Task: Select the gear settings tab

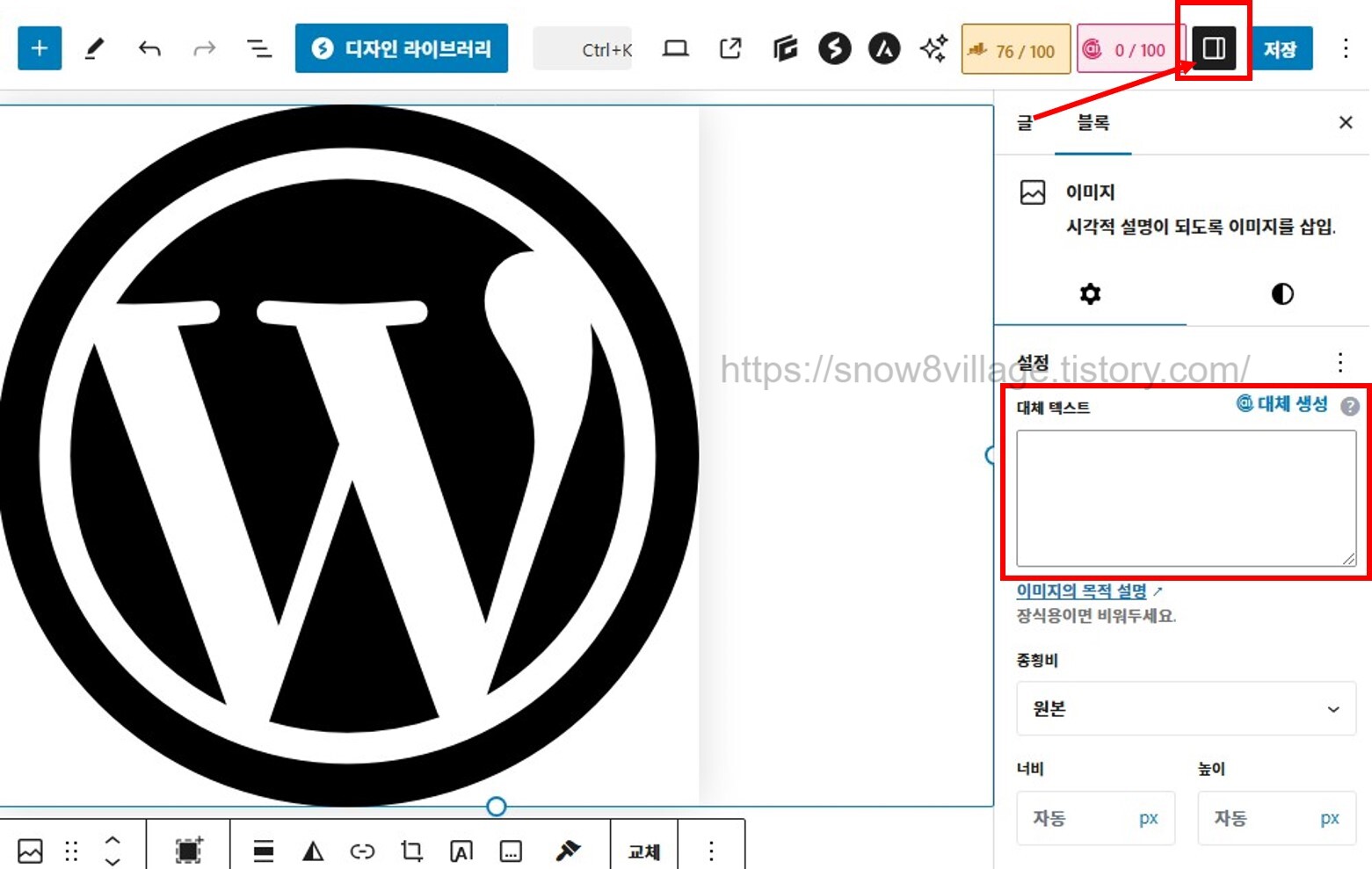Action: [1090, 293]
